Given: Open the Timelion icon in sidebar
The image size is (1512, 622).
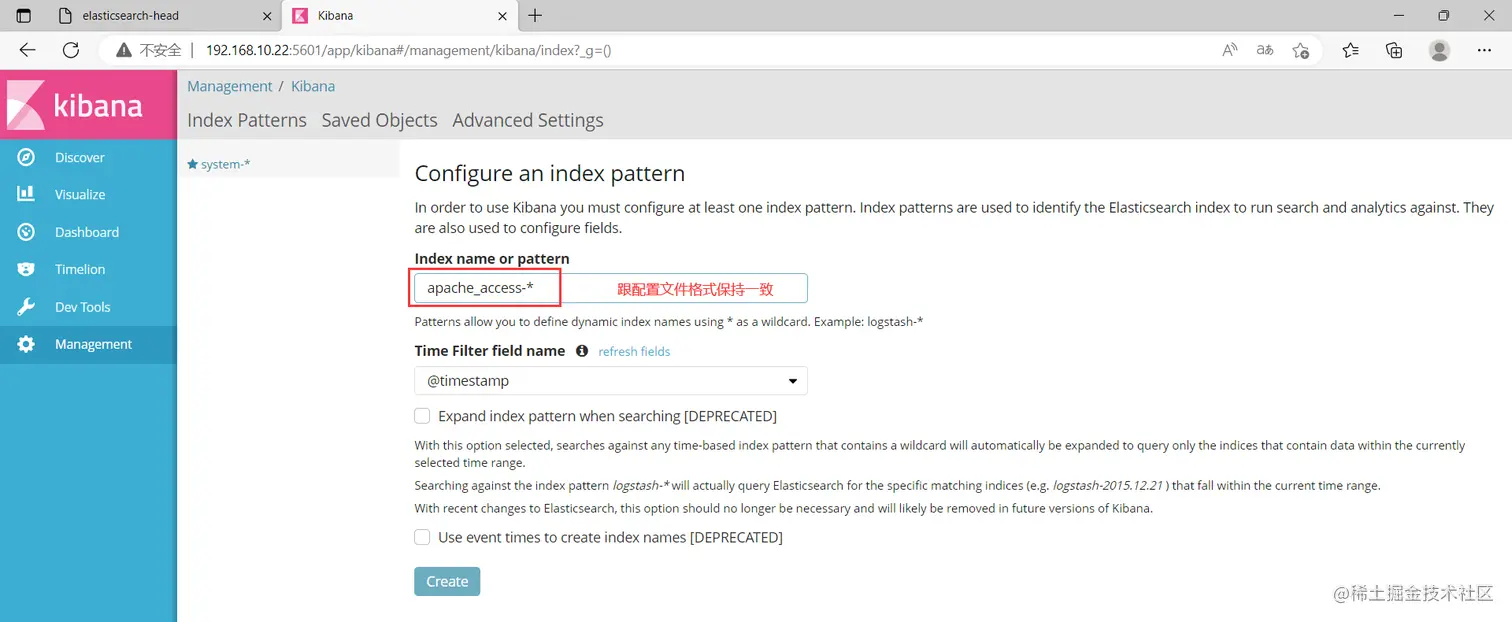Looking at the screenshot, I should pos(26,269).
